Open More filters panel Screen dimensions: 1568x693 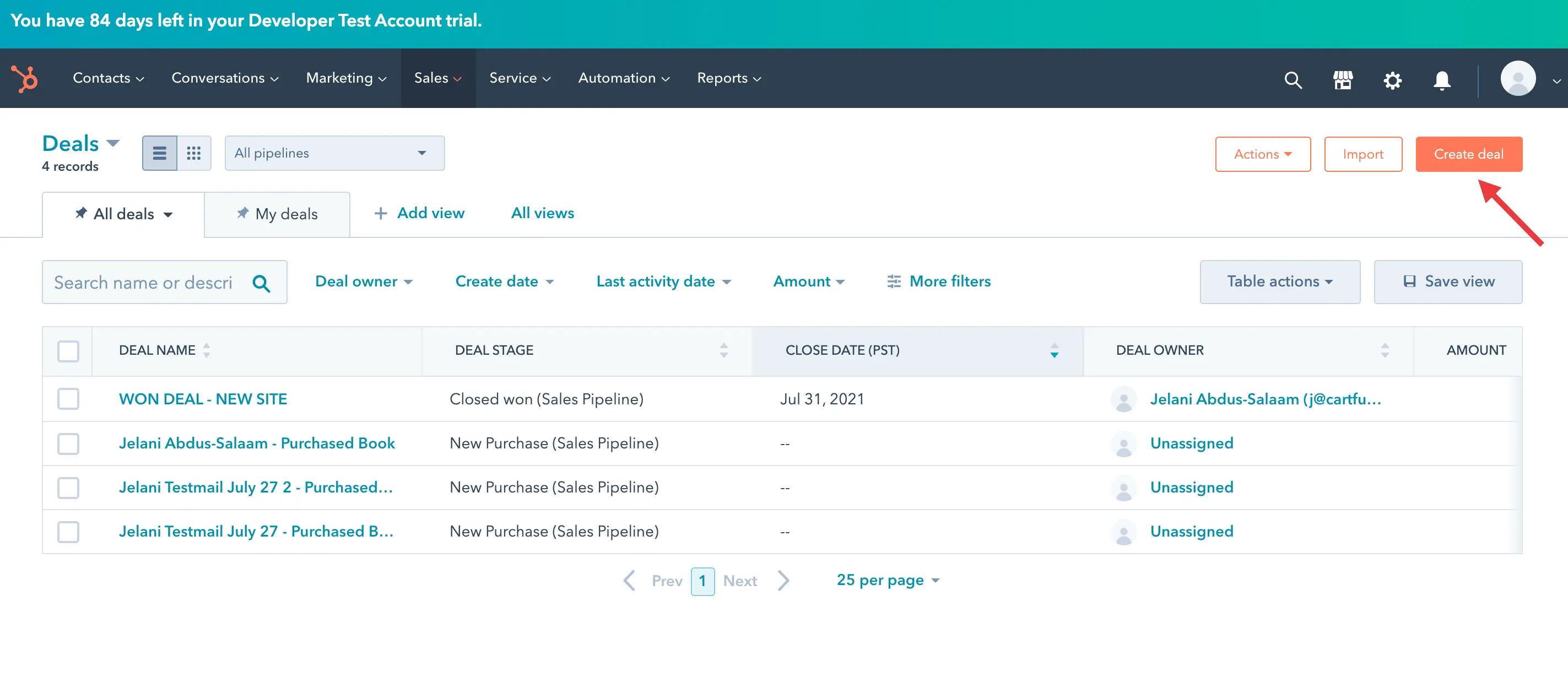tap(939, 281)
